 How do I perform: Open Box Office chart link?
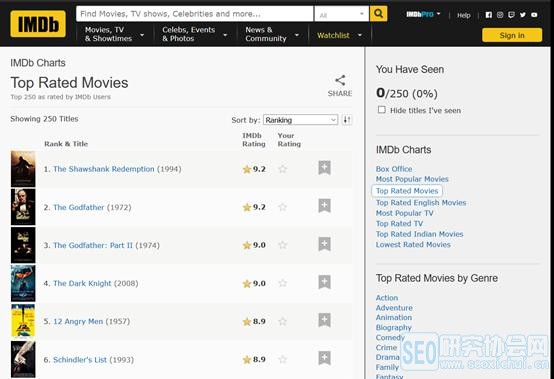tap(394, 169)
